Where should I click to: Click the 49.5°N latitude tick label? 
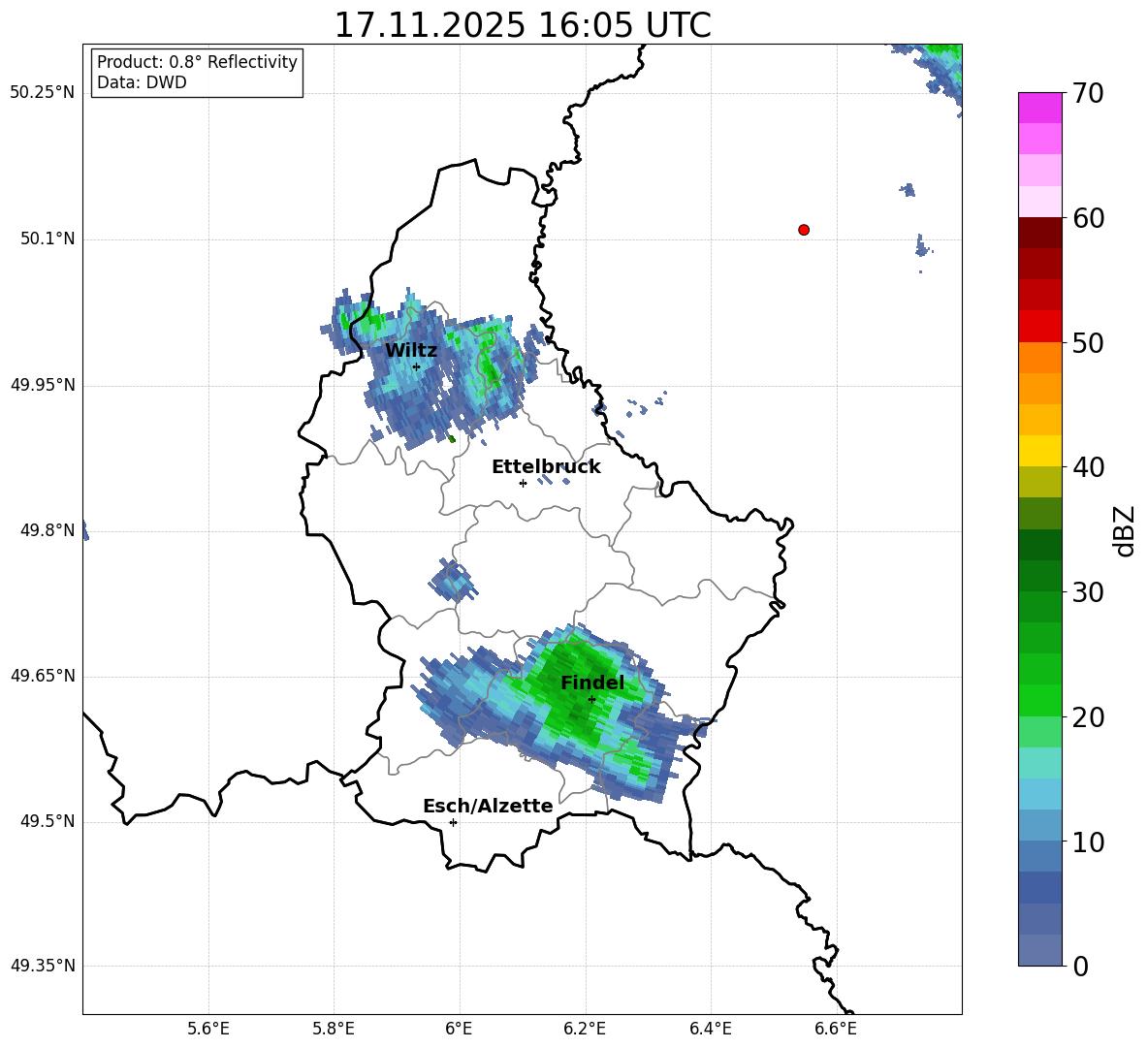pyautogui.click(x=48, y=822)
